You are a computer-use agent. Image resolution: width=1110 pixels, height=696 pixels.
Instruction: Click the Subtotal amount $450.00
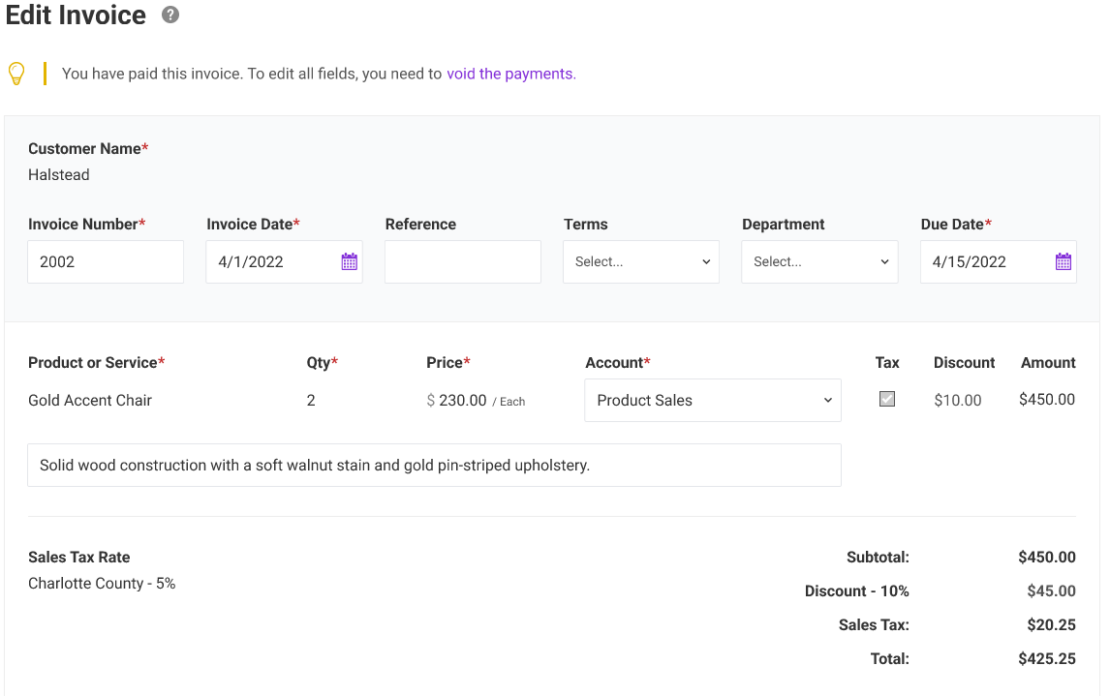click(x=1047, y=557)
